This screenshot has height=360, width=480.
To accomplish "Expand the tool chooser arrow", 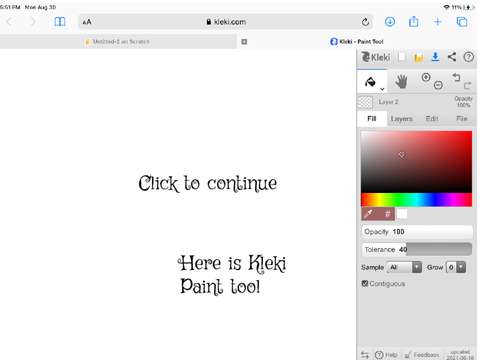I will click(382, 89).
